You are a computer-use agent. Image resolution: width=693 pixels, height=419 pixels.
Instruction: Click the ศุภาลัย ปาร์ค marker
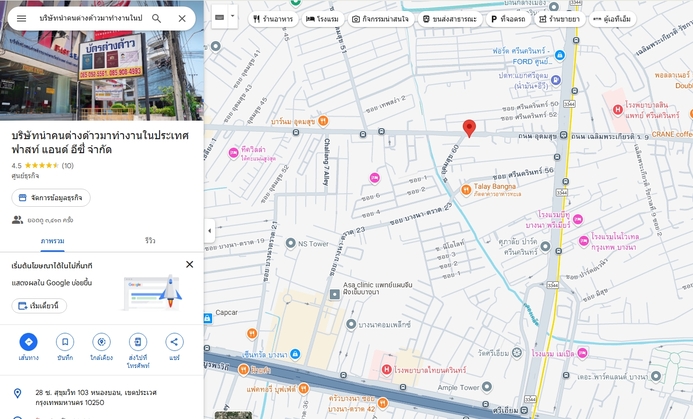[x=545, y=247]
